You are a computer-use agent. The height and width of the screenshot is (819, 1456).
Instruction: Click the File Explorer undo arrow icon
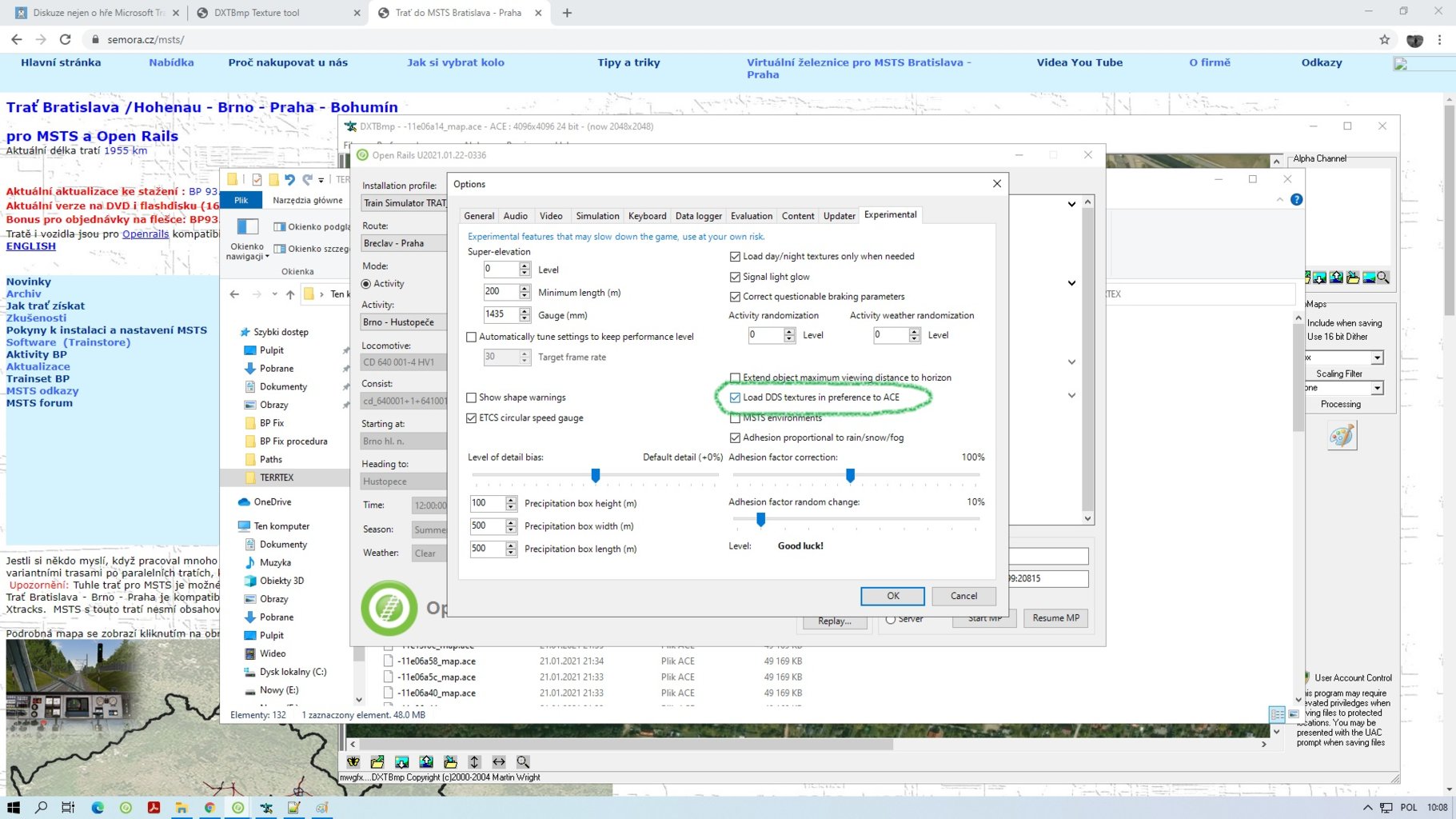click(289, 179)
